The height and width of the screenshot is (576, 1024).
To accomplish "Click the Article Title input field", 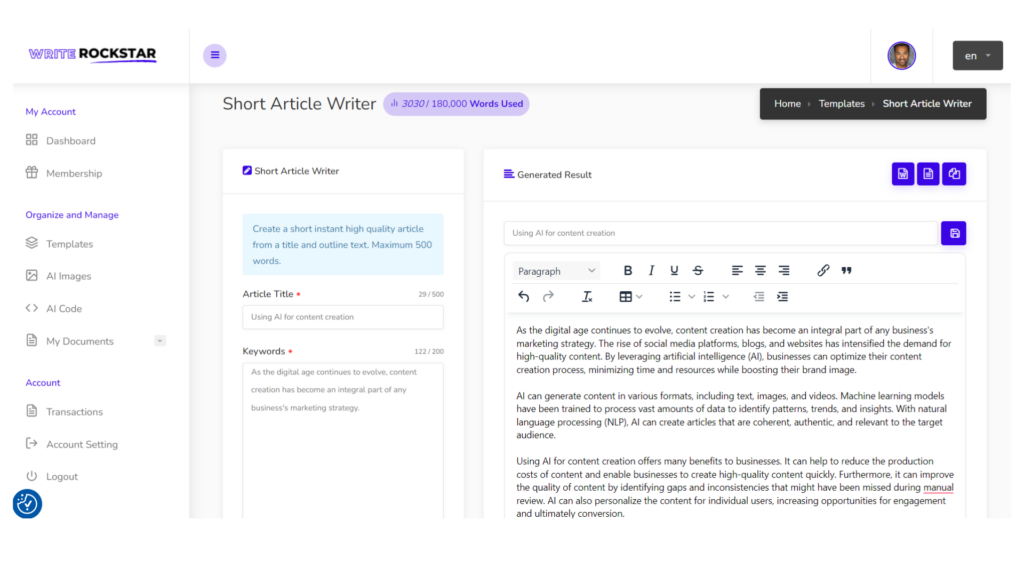I will click(x=342, y=317).
